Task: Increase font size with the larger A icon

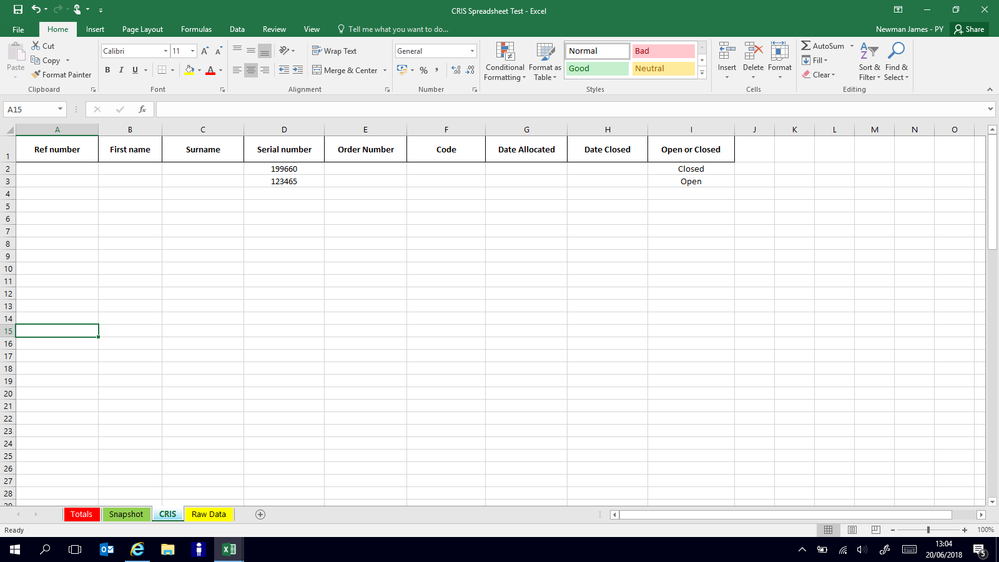Action: 205,51
